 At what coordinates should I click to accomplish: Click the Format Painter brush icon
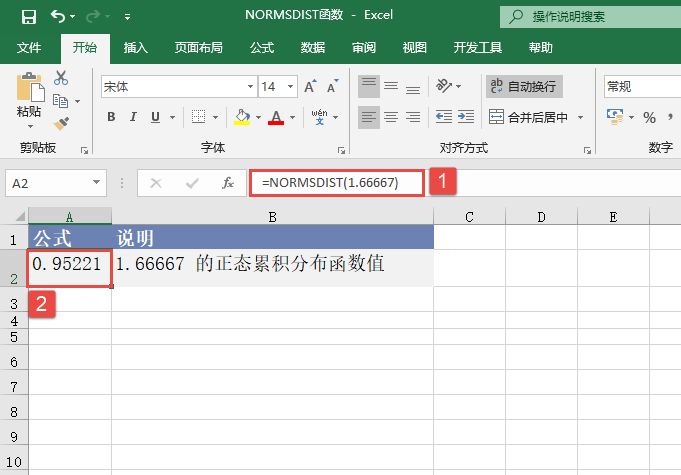coord(61,123)
